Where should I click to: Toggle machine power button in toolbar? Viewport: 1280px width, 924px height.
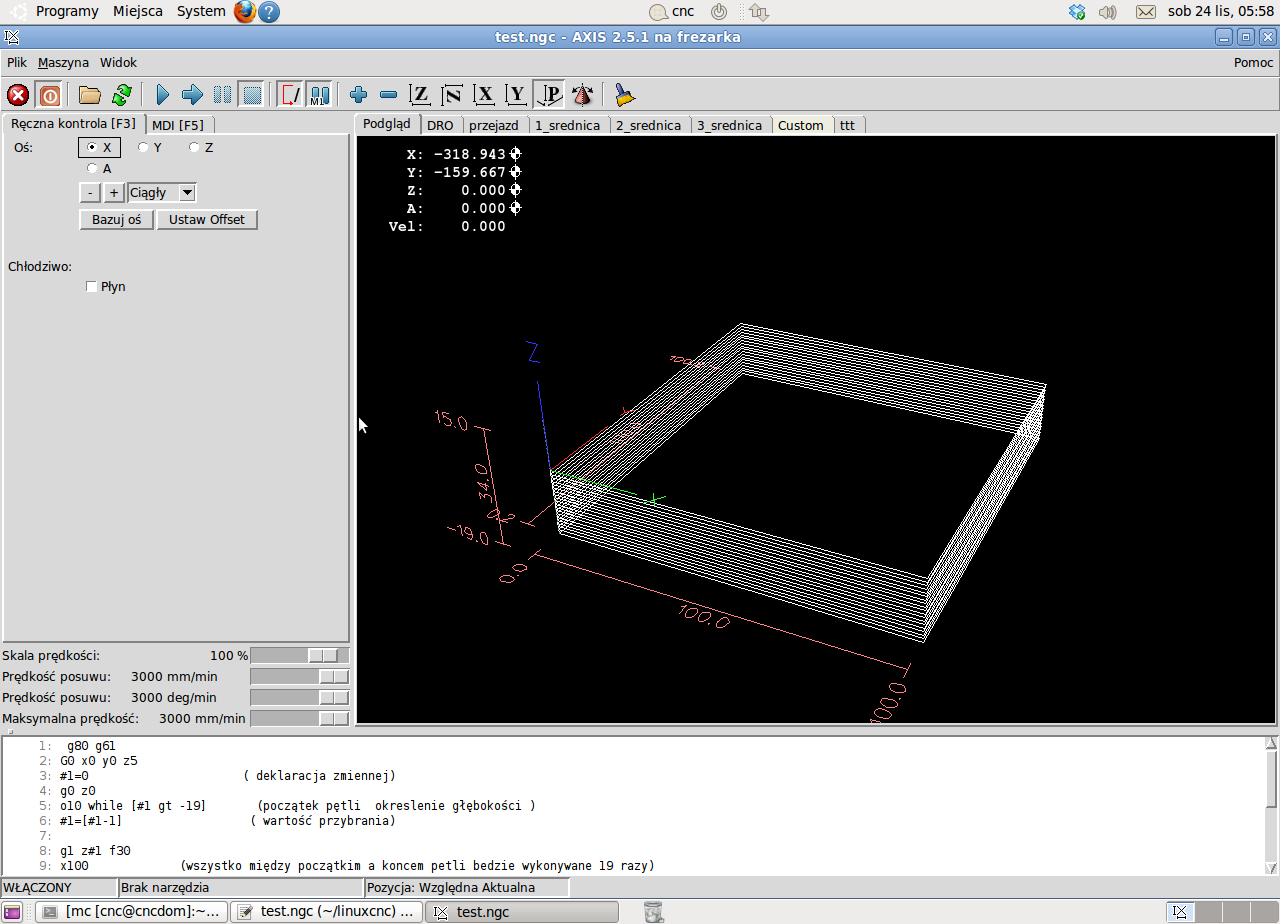(x=49, y=95)
